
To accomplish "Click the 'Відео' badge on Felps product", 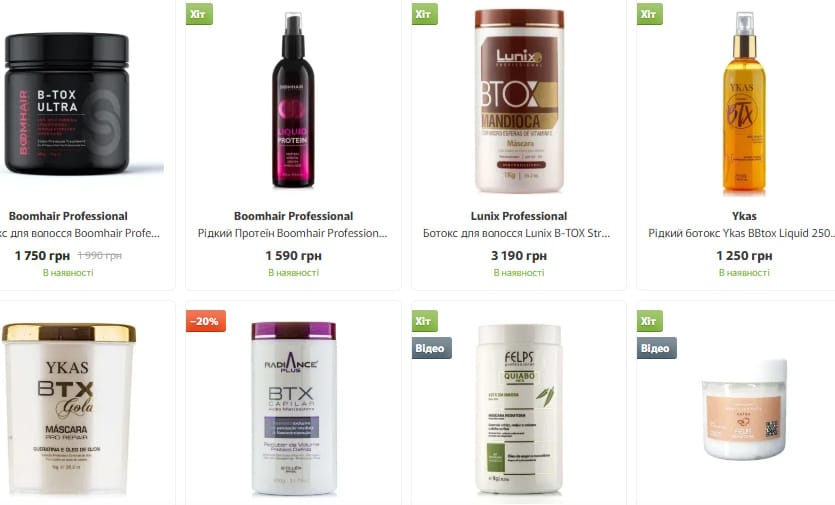I will (x=431, y=348).
